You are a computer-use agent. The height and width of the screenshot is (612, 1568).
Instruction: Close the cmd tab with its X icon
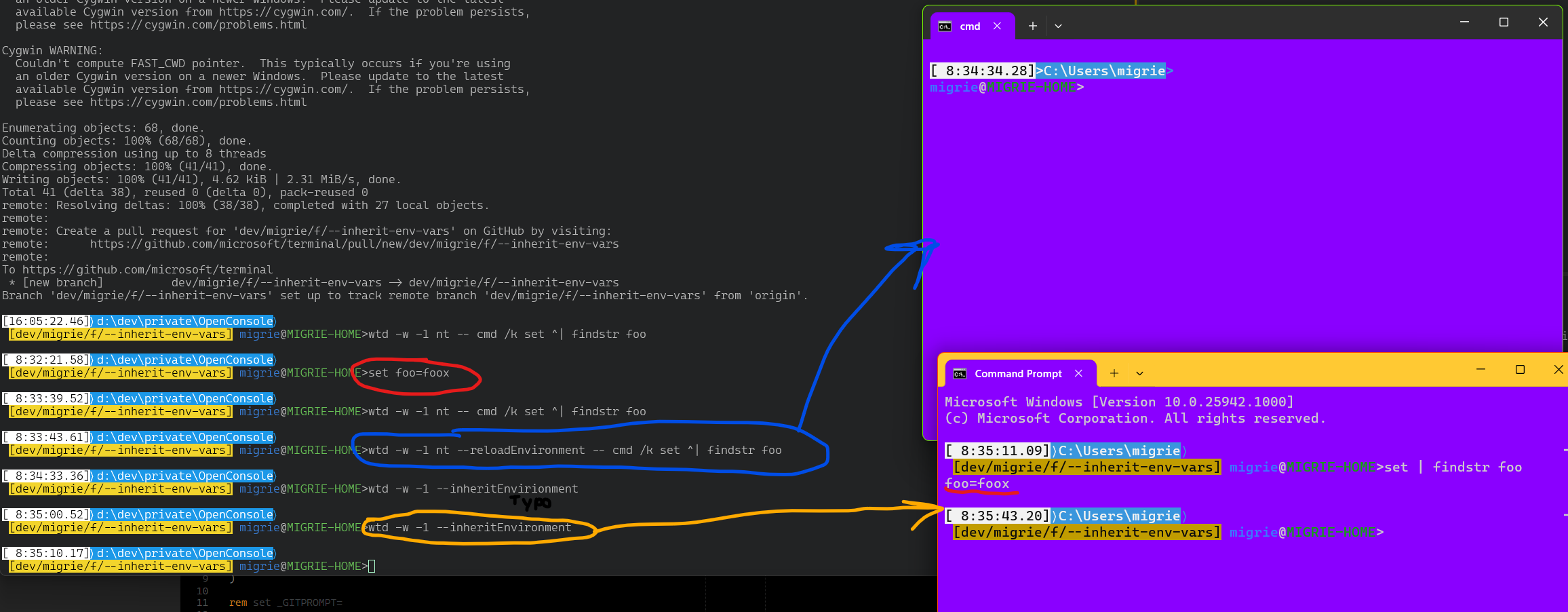(997, 26)
